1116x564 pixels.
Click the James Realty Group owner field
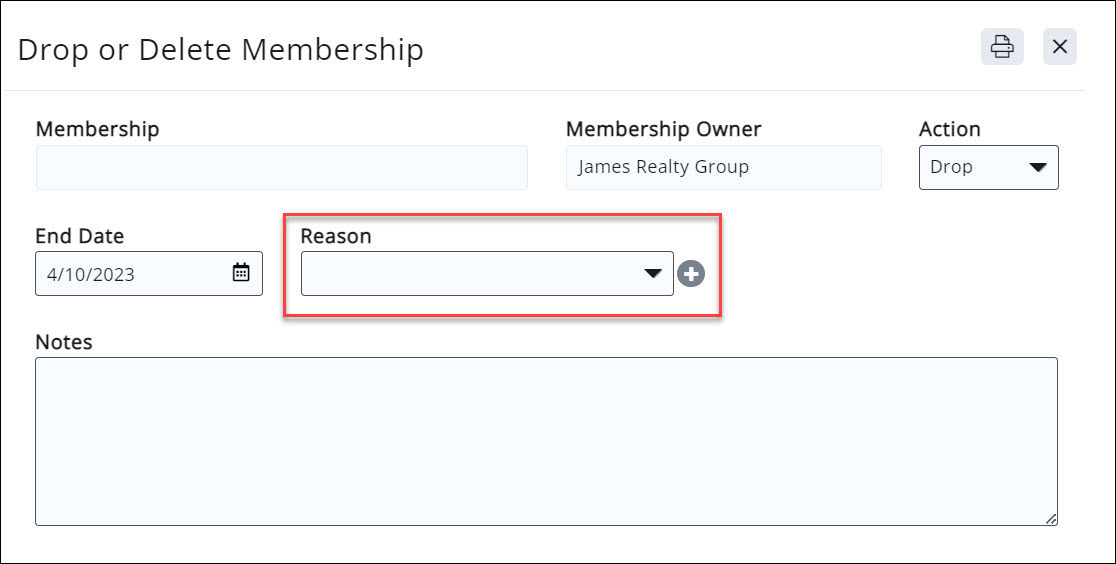click(x=723, y=168)
